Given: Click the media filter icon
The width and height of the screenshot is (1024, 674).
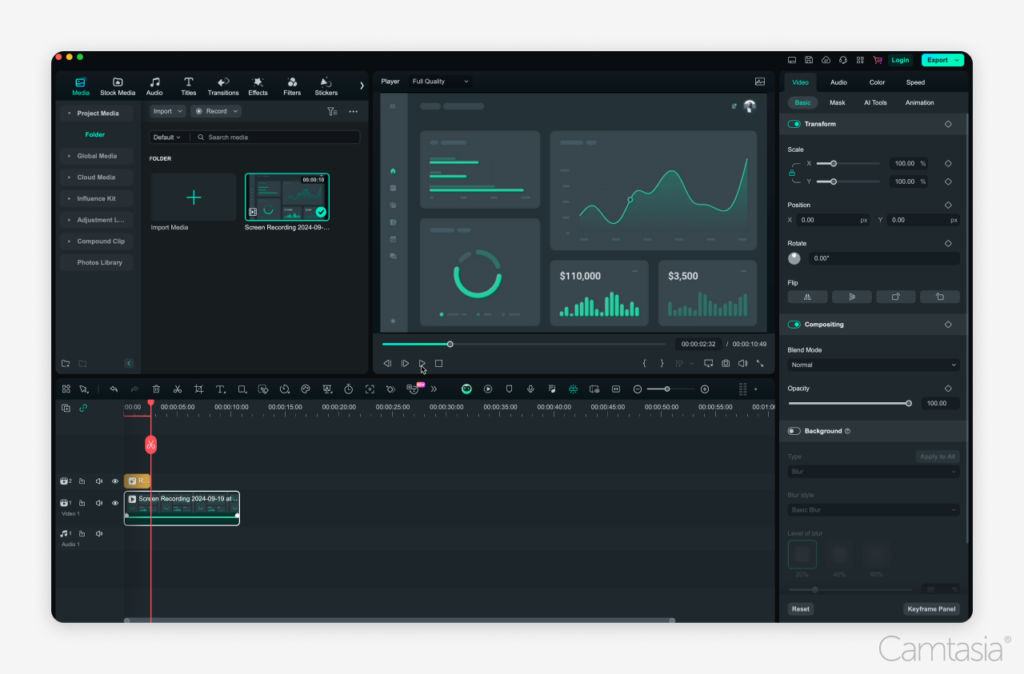Looking at the screenshot, I should (332, 112).
